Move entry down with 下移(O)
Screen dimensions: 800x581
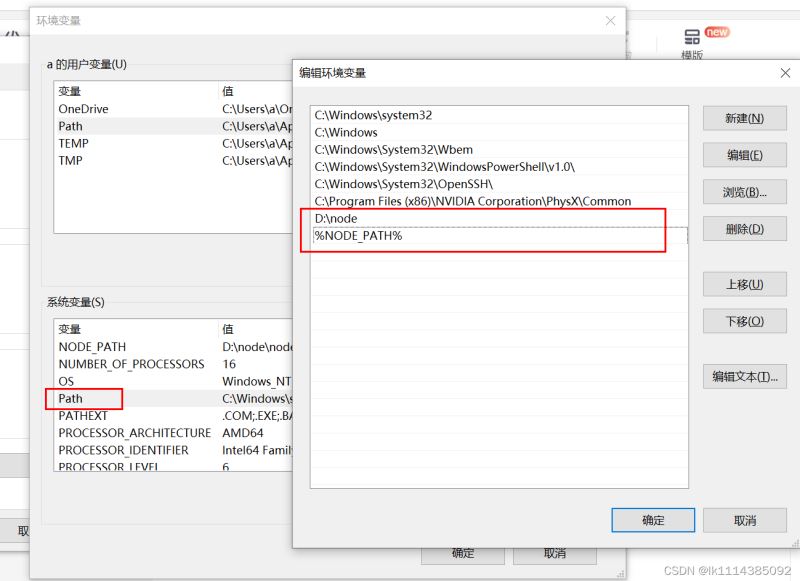pyautogui.click(x=744, y=321)
